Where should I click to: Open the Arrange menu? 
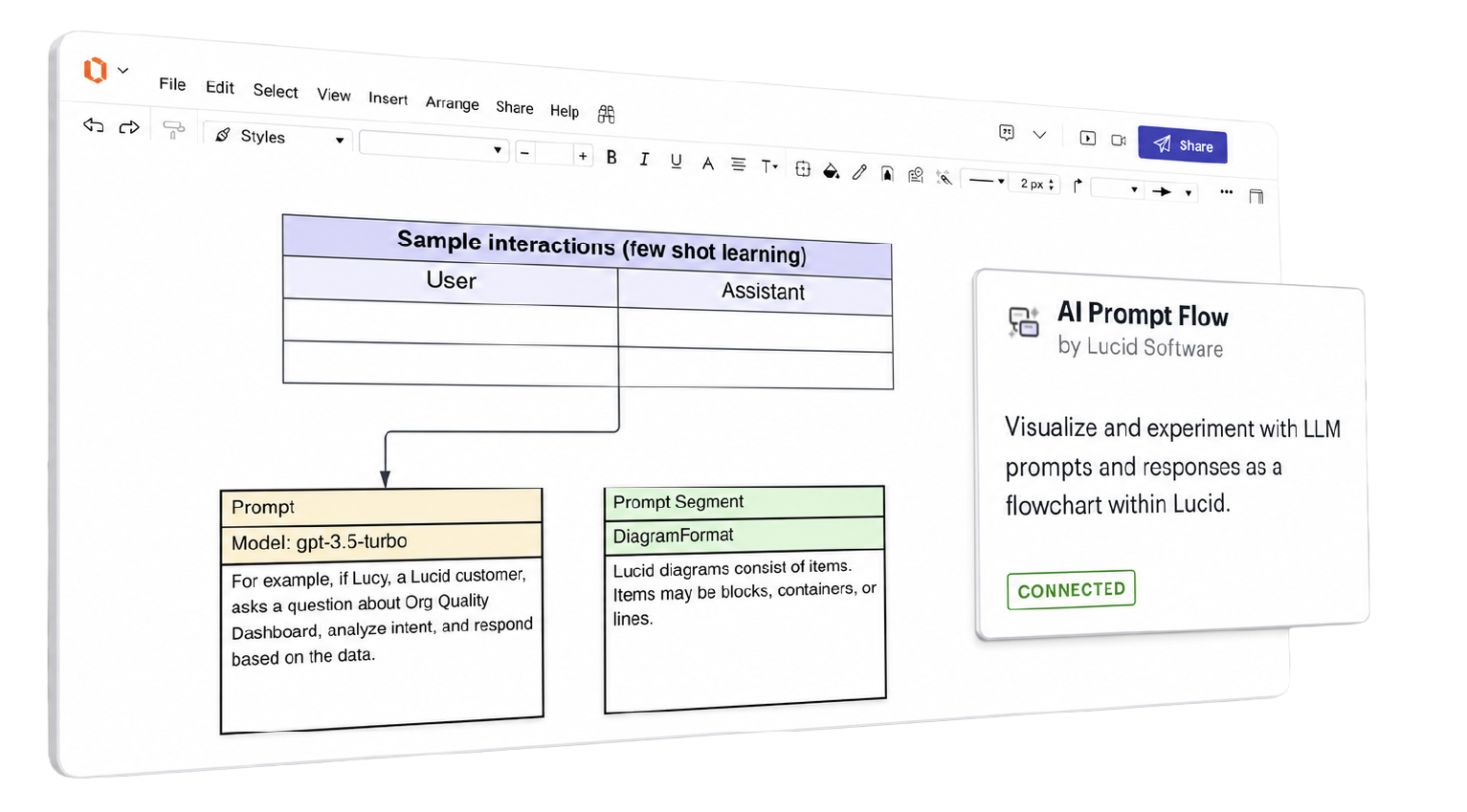click(452, 102)
